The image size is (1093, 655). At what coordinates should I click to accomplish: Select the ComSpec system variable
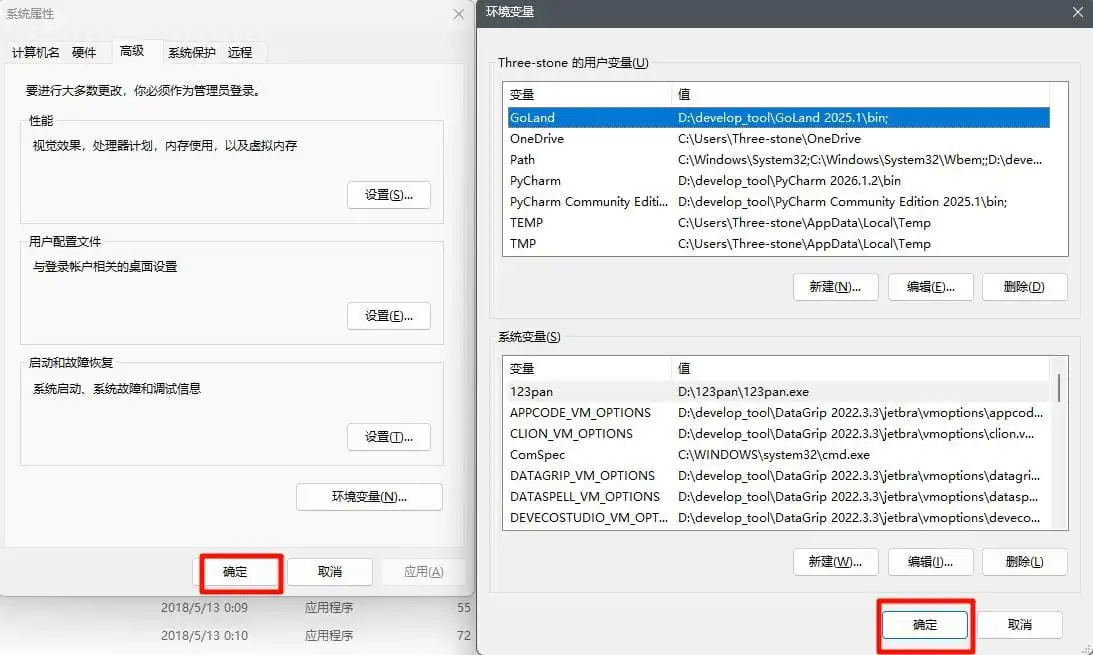[779, 454]
